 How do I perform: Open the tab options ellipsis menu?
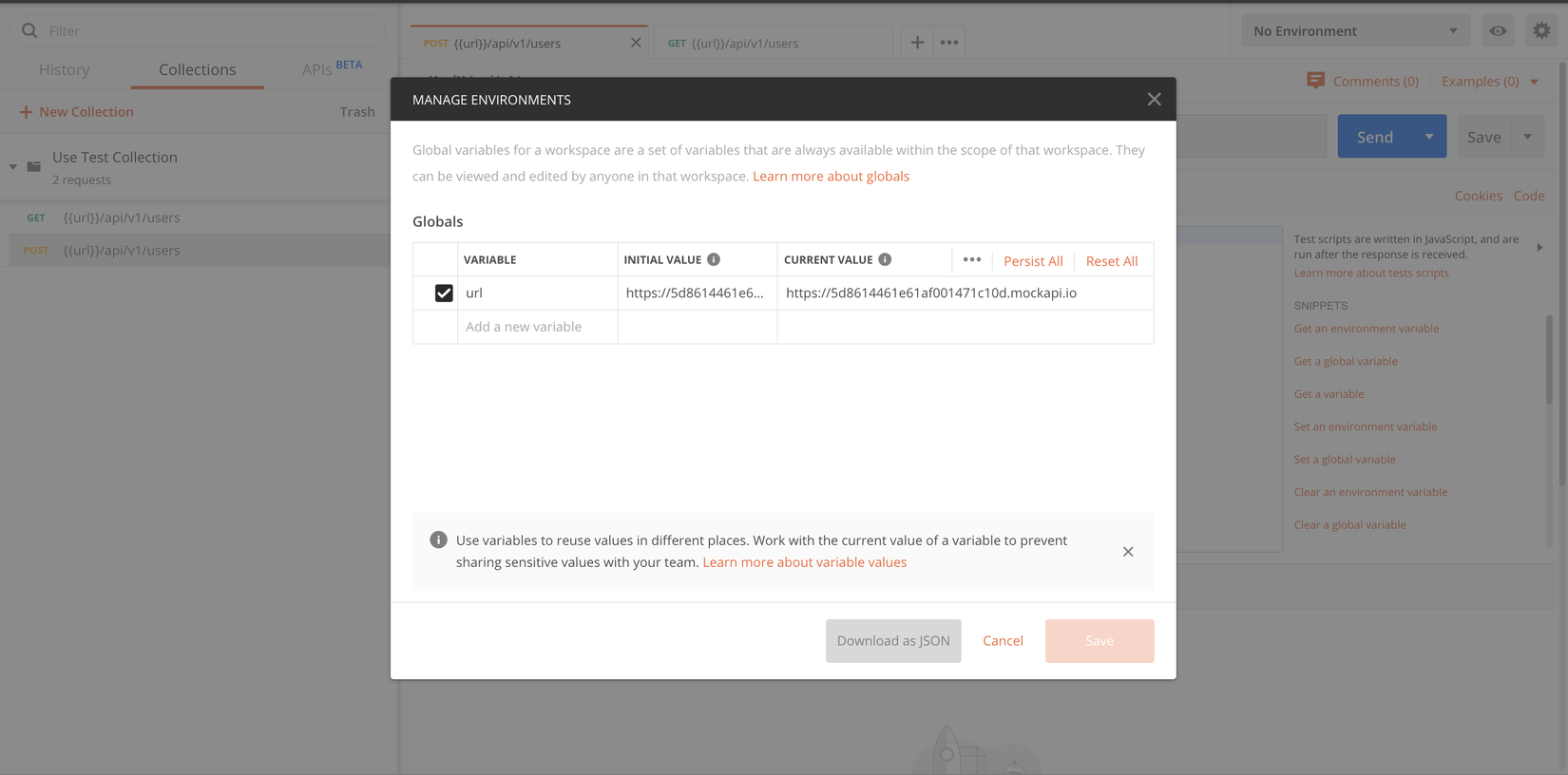(x=949, y=43)
